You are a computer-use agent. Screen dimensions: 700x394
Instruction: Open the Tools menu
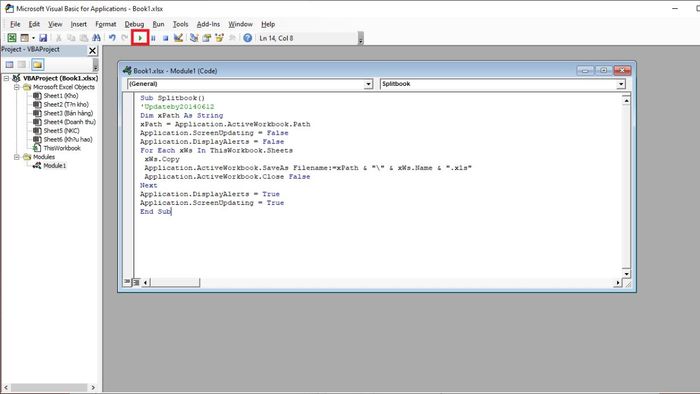pos(180,24)
